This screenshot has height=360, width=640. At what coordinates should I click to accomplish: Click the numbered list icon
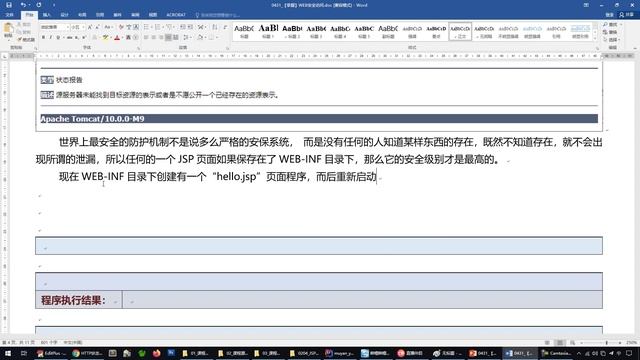pos(158,27)
